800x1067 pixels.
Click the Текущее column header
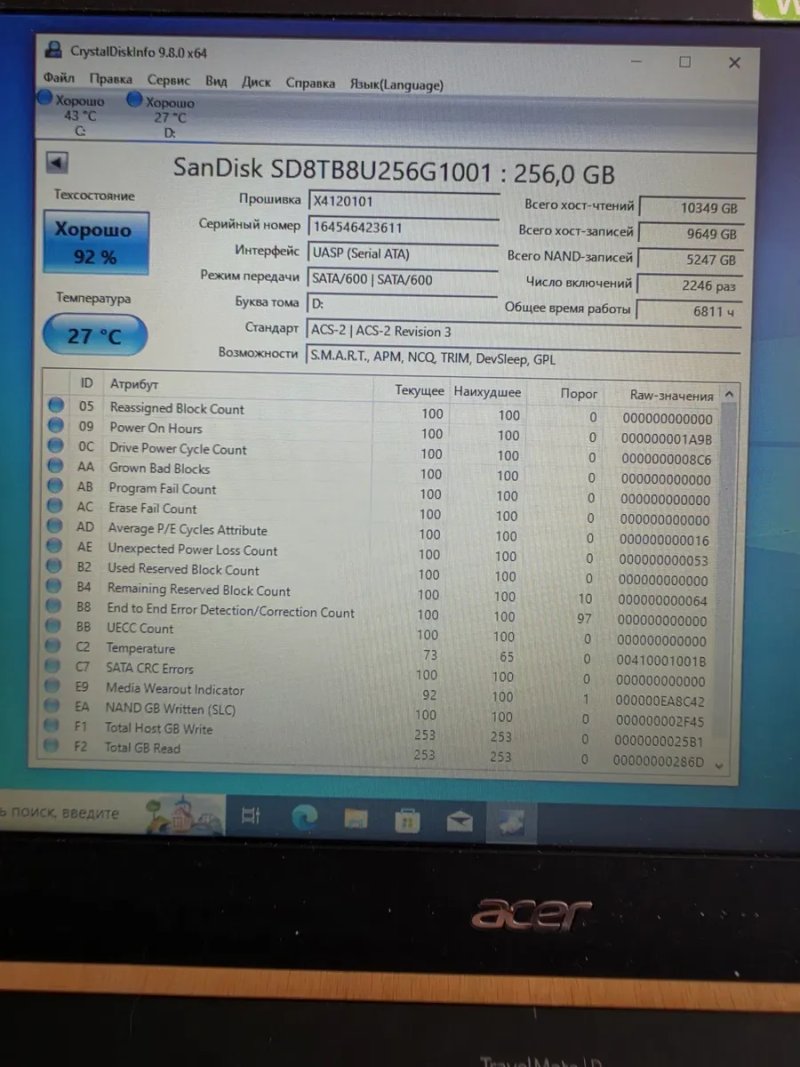(x=419, y=391)
